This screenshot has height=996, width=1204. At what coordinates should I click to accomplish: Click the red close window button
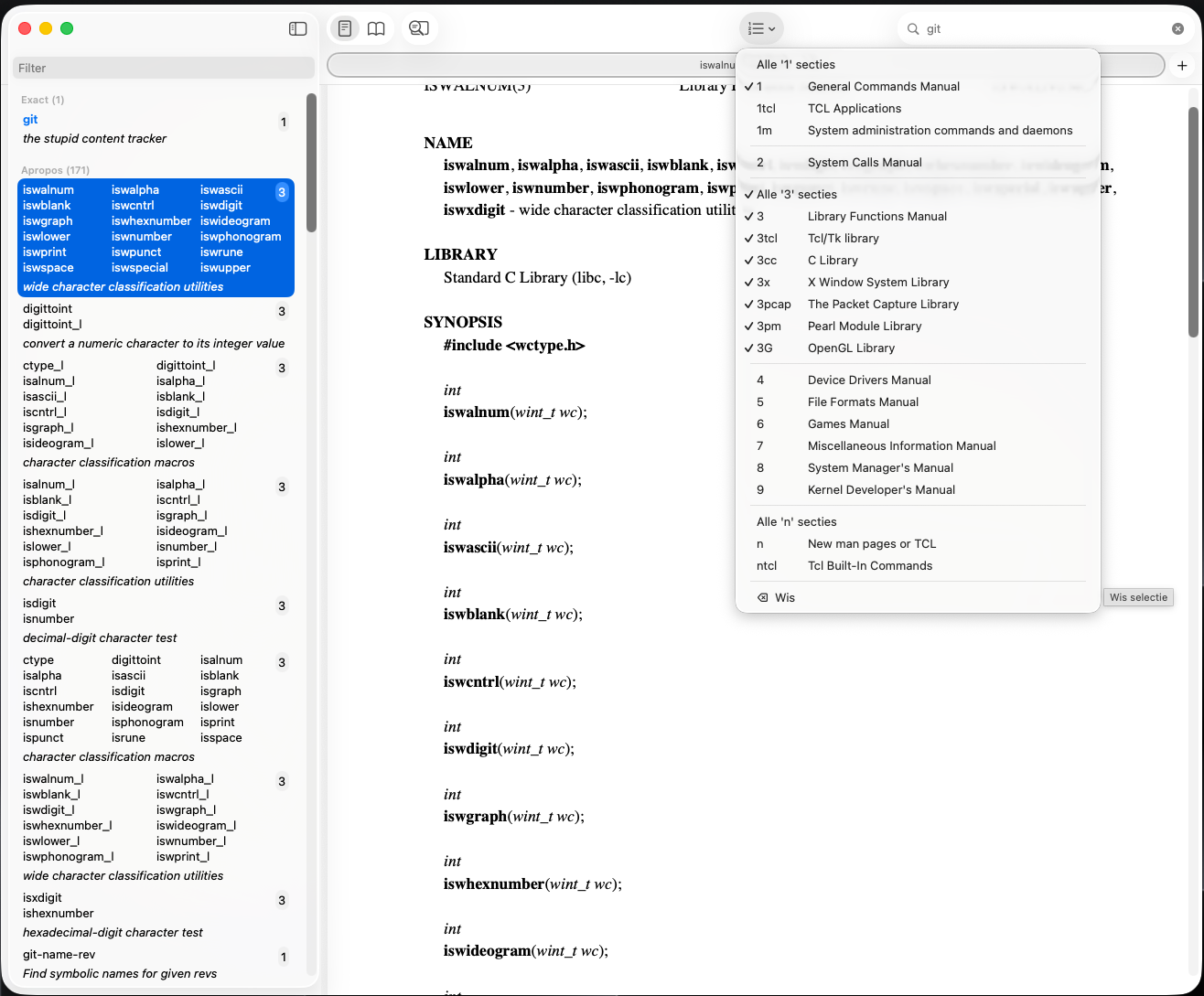pyautogui.click(x=26, y=28)
